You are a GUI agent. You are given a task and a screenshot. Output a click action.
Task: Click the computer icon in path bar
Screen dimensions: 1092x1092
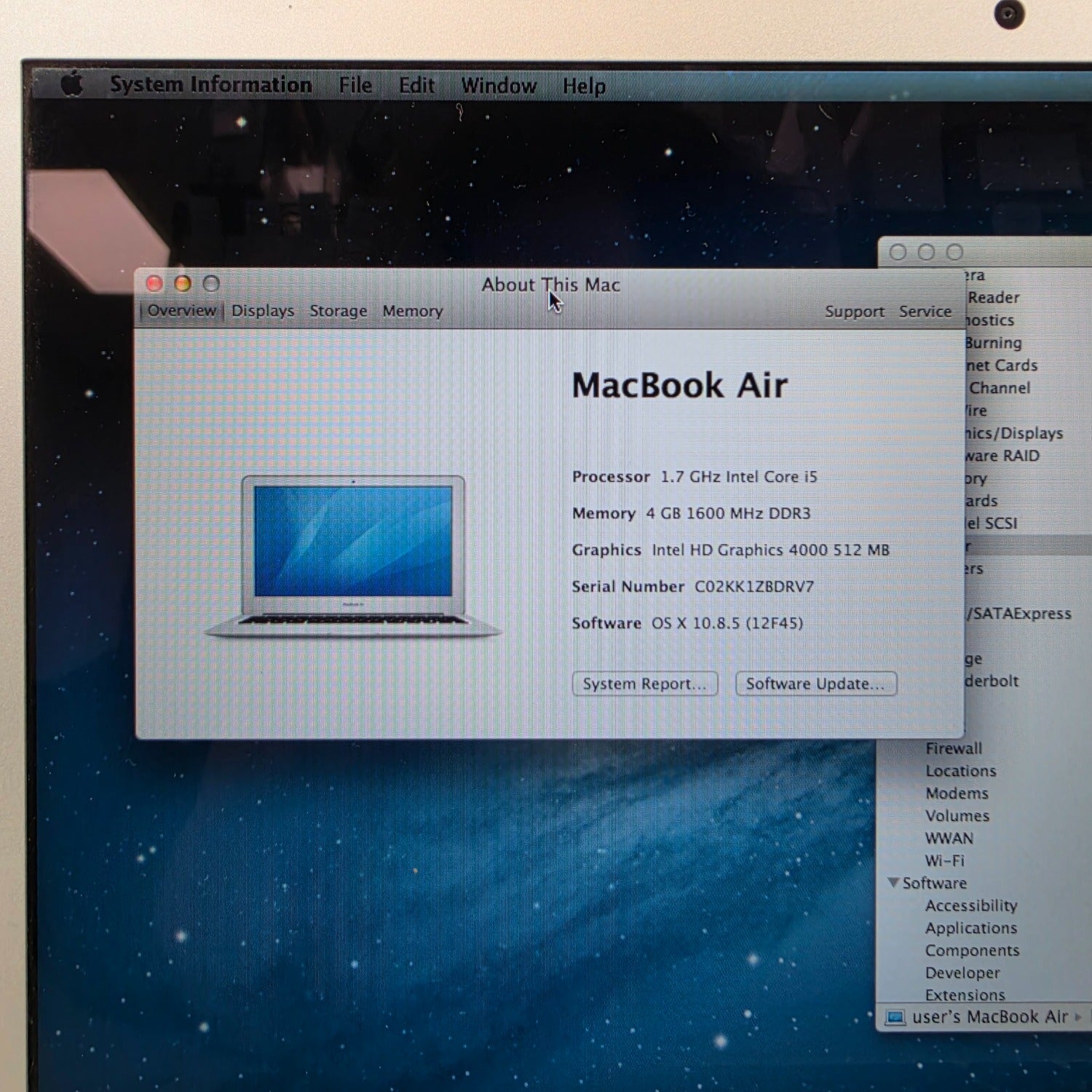point(895,1017)
